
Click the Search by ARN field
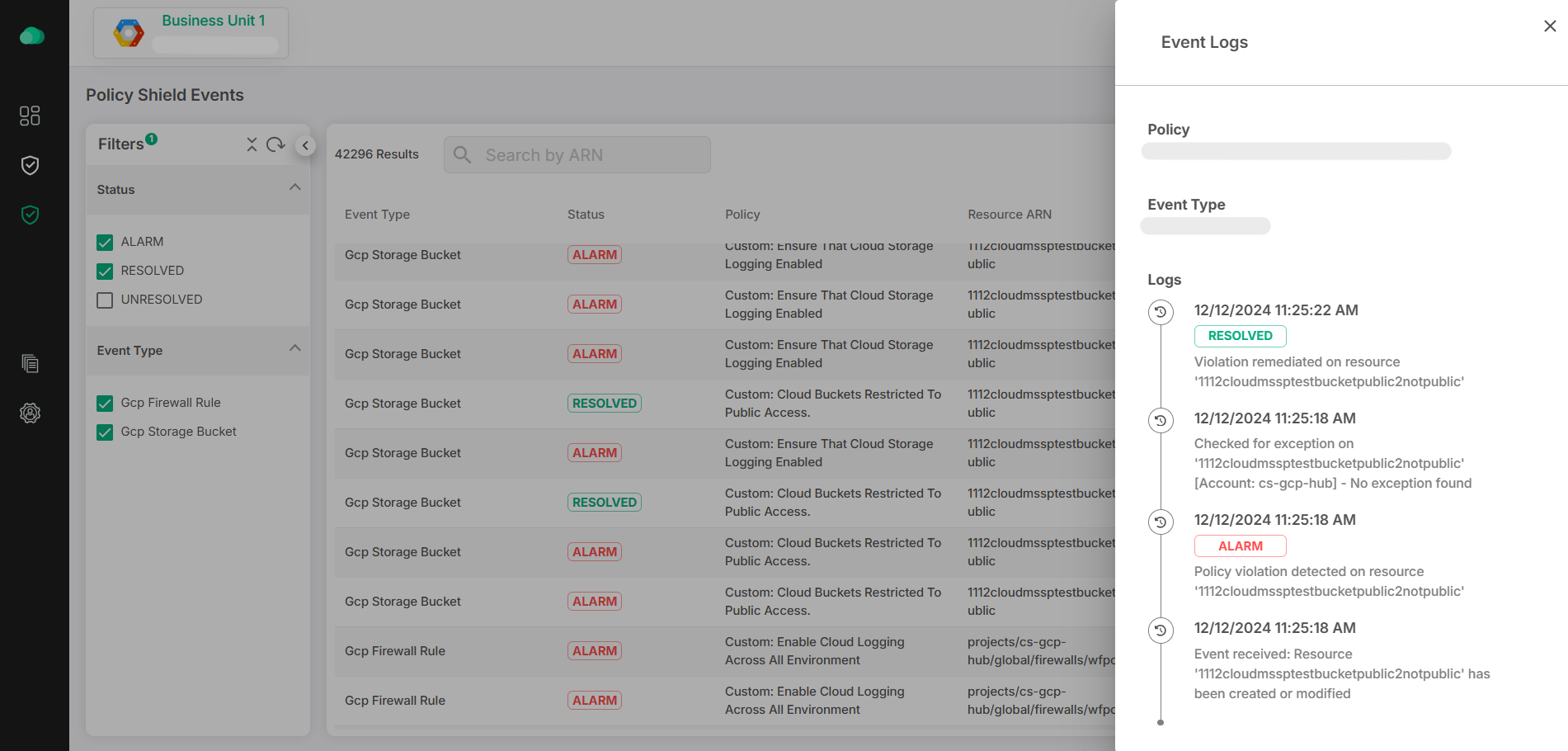[577, 155]
